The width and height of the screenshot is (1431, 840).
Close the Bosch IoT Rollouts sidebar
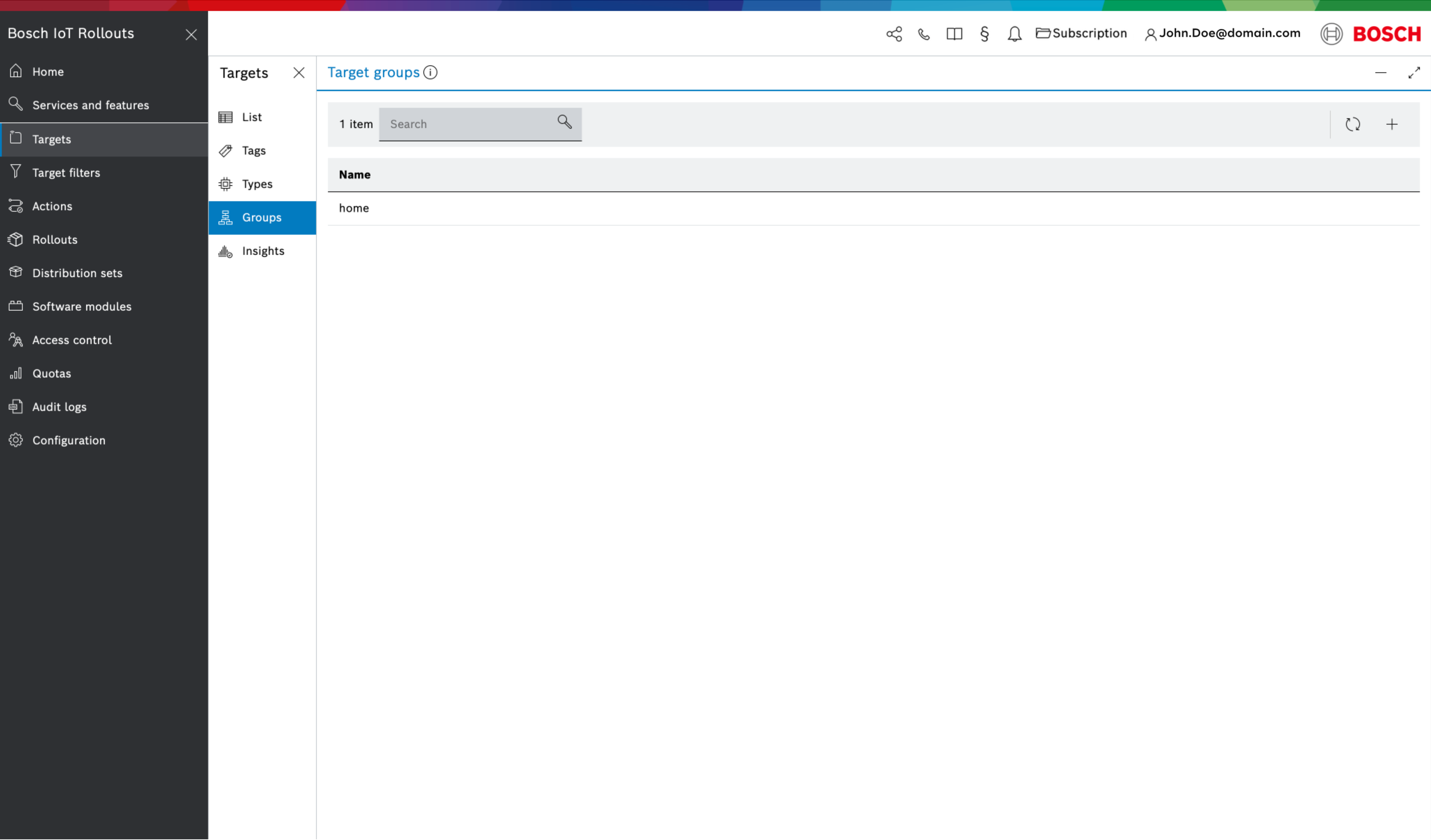point(191,35)
